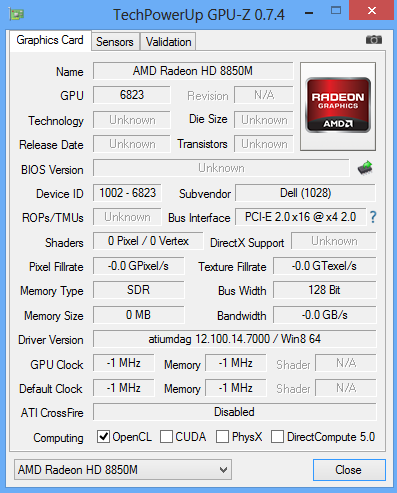Toggle the PhysX checkbox
This screenshot has height=493, width=397.
tap(222, 436)
